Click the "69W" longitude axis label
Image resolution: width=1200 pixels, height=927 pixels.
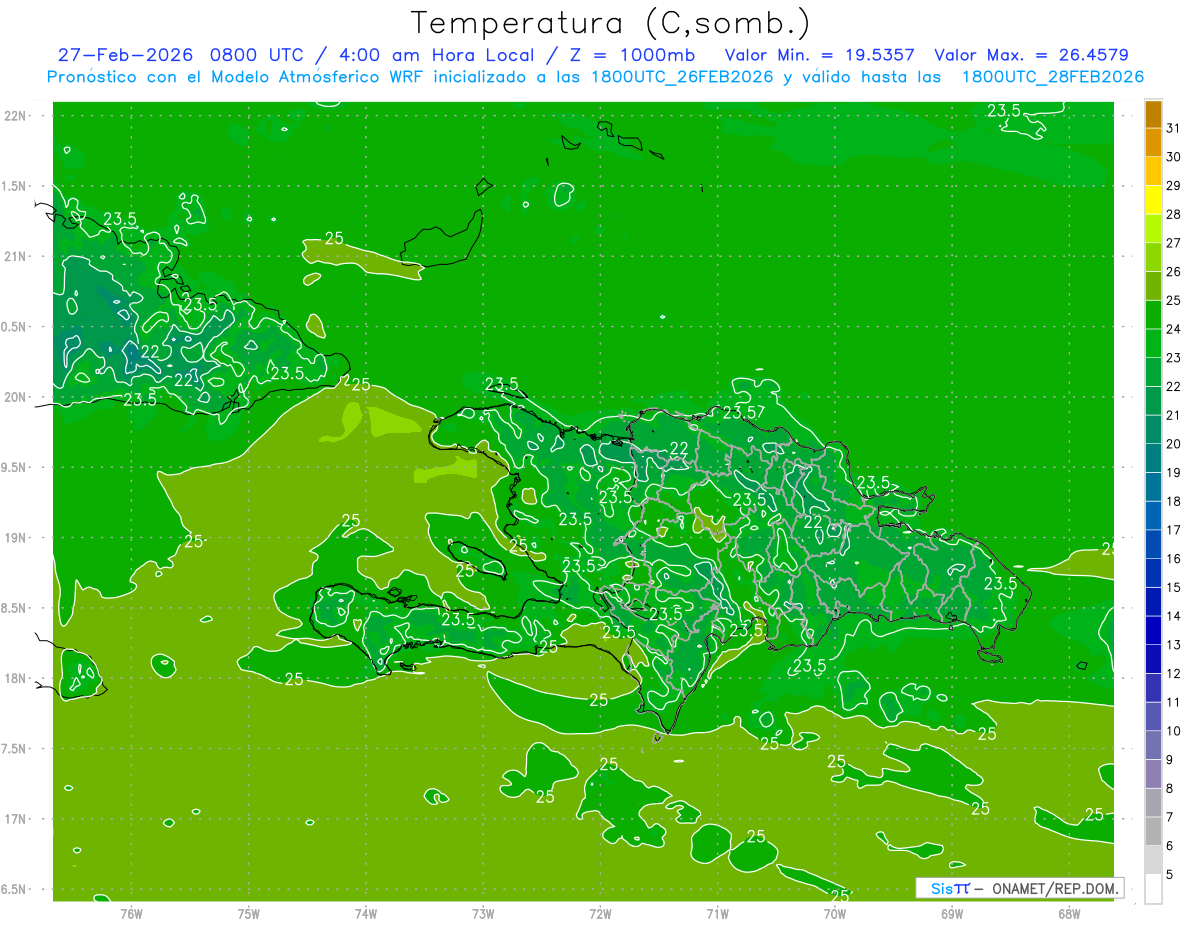[952, 913]
